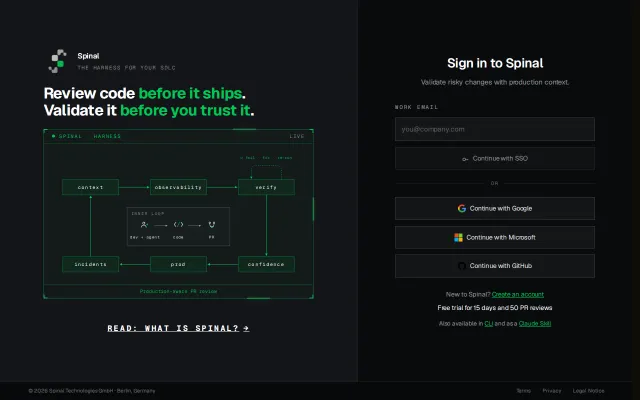Image resolution: width=640 pixels, height=400 pixels.
Task: Click the Microsoft logo icon
Action: point(458,238)
